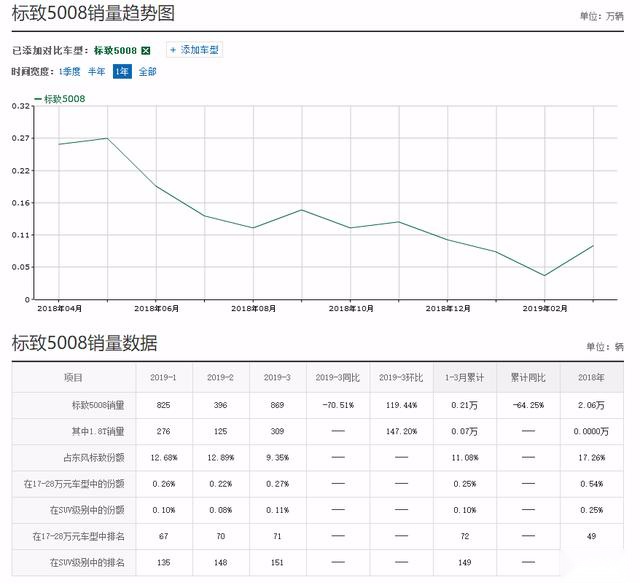Click the 17.26% share cell
The height and width of the screenshot is (585, 640).
591,458
